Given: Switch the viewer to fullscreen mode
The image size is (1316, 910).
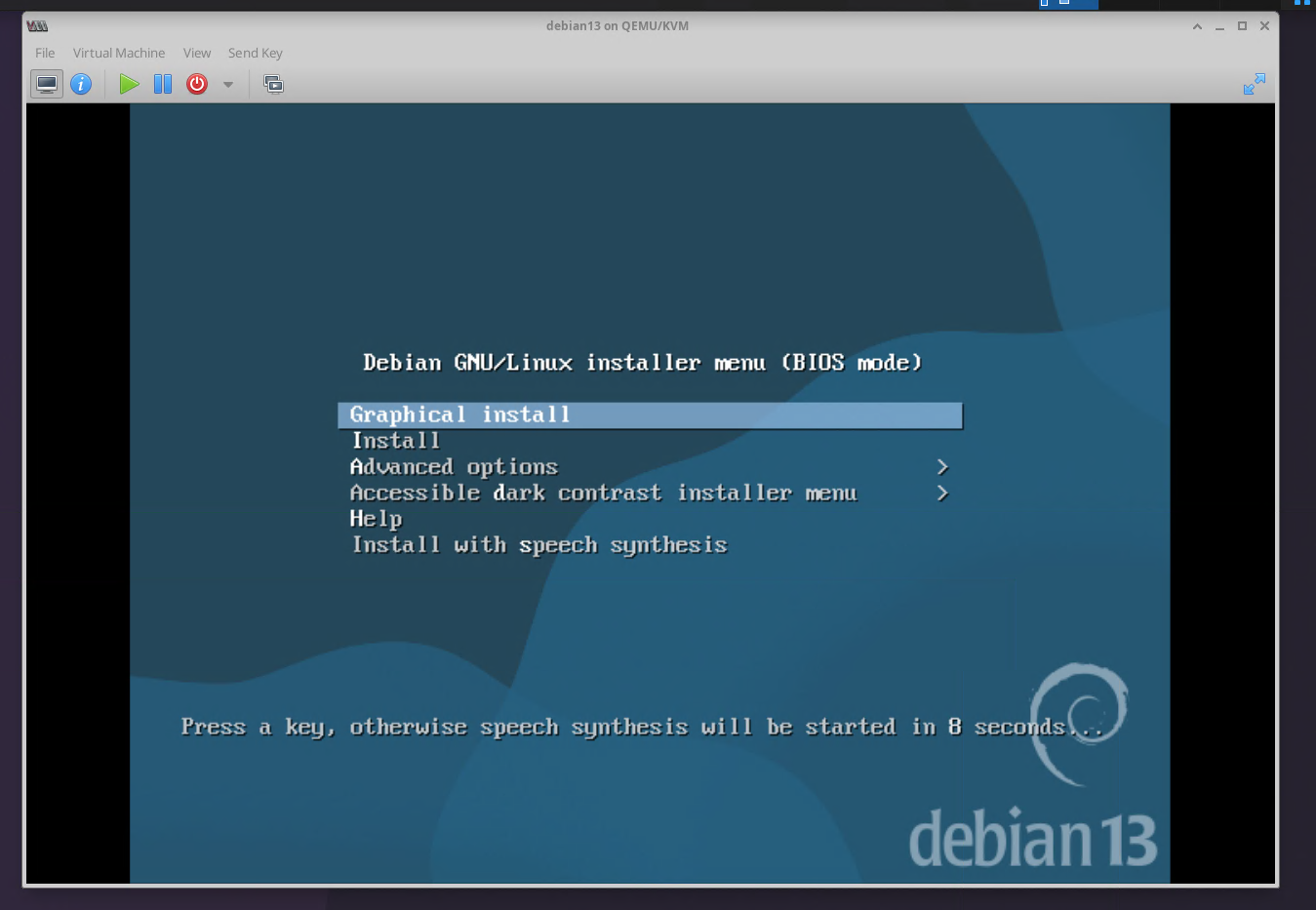Looking at the screenshot, I should click(x=1254, y=84).
